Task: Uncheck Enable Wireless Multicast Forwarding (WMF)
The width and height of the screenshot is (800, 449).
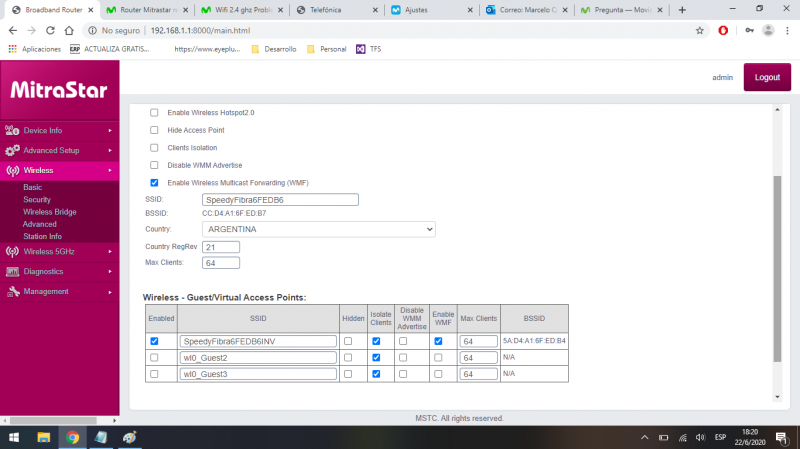Action: 154,183
